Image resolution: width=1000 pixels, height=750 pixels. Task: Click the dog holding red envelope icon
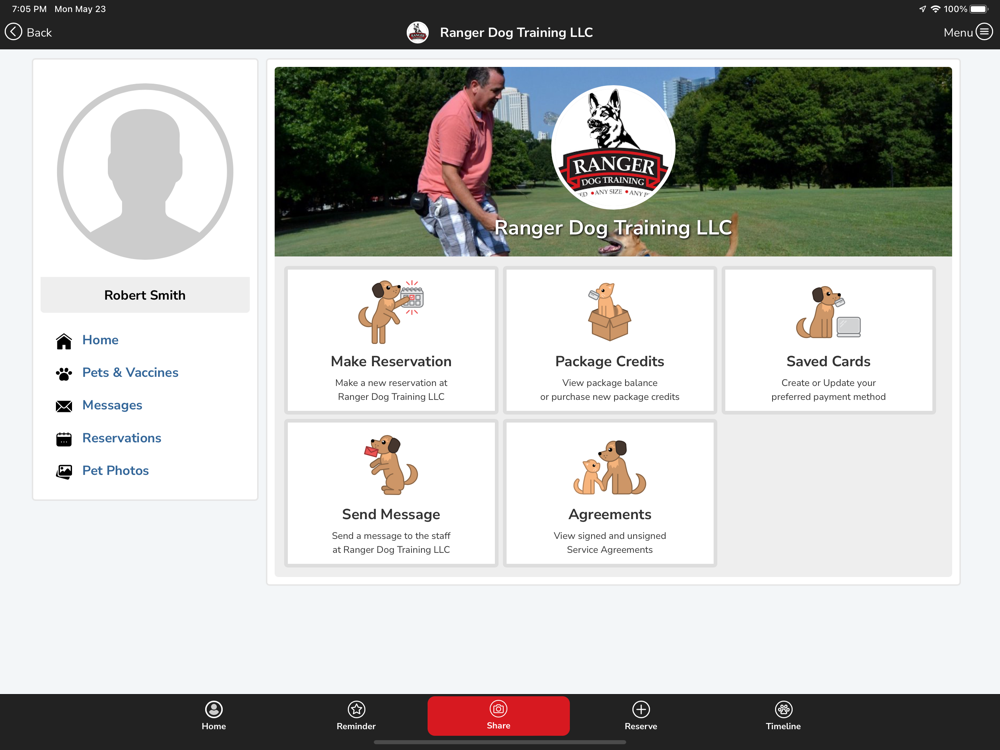391,465
